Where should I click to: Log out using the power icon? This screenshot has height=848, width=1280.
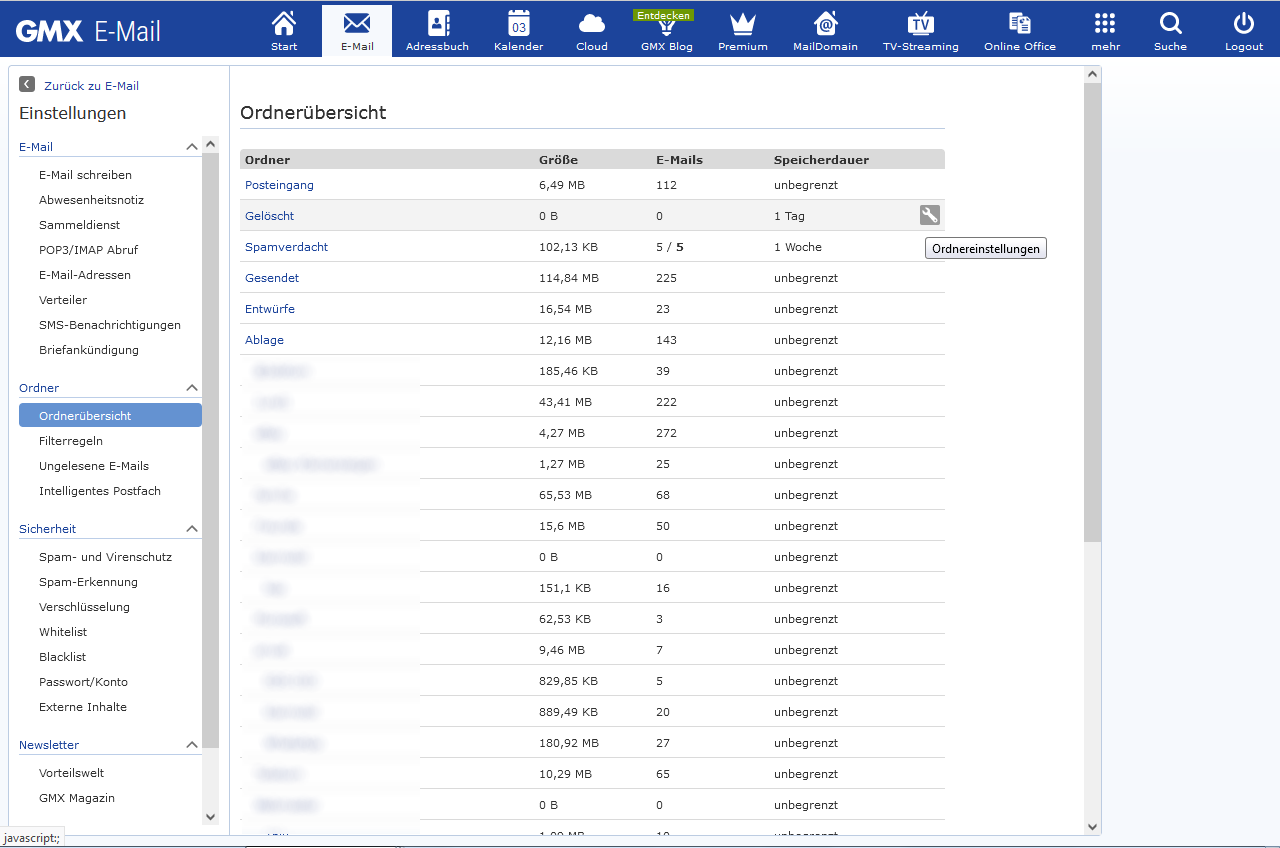[x=1242, y=30]
